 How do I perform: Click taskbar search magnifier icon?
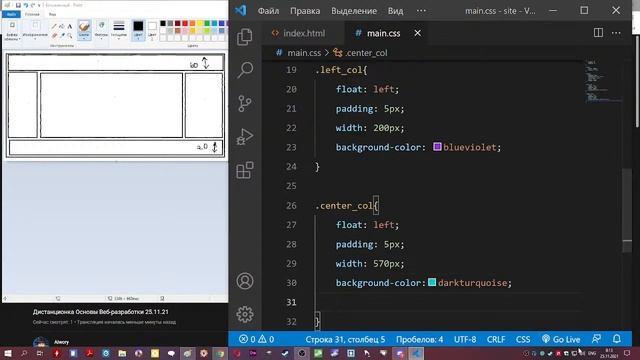pyautogui.click(x=24, y=353)
